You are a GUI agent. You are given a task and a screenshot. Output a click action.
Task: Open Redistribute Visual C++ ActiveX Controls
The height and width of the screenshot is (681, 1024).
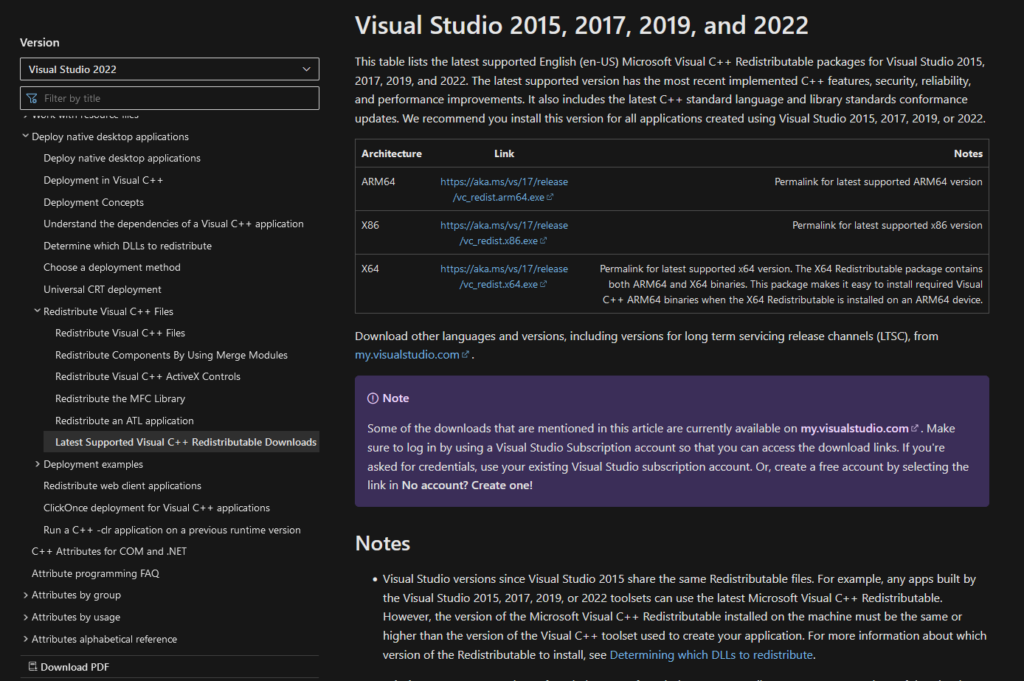tap(148, 377)
